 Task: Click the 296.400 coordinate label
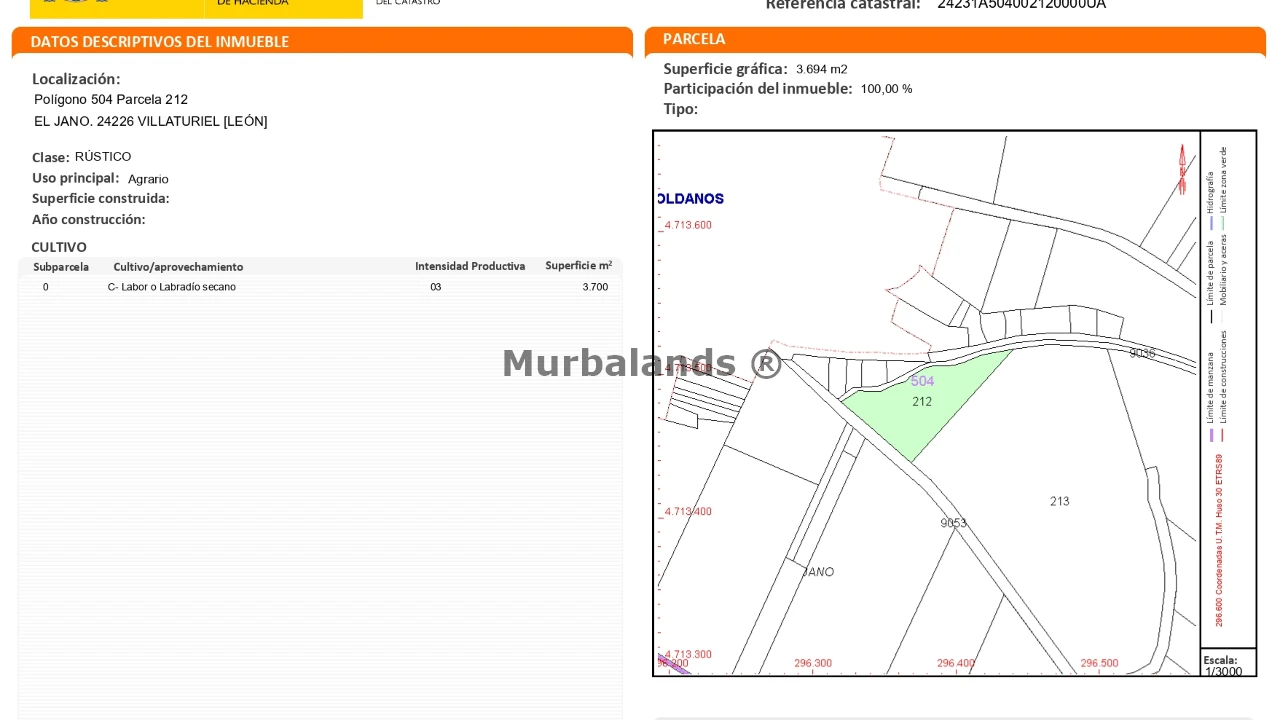click(956, 663)
